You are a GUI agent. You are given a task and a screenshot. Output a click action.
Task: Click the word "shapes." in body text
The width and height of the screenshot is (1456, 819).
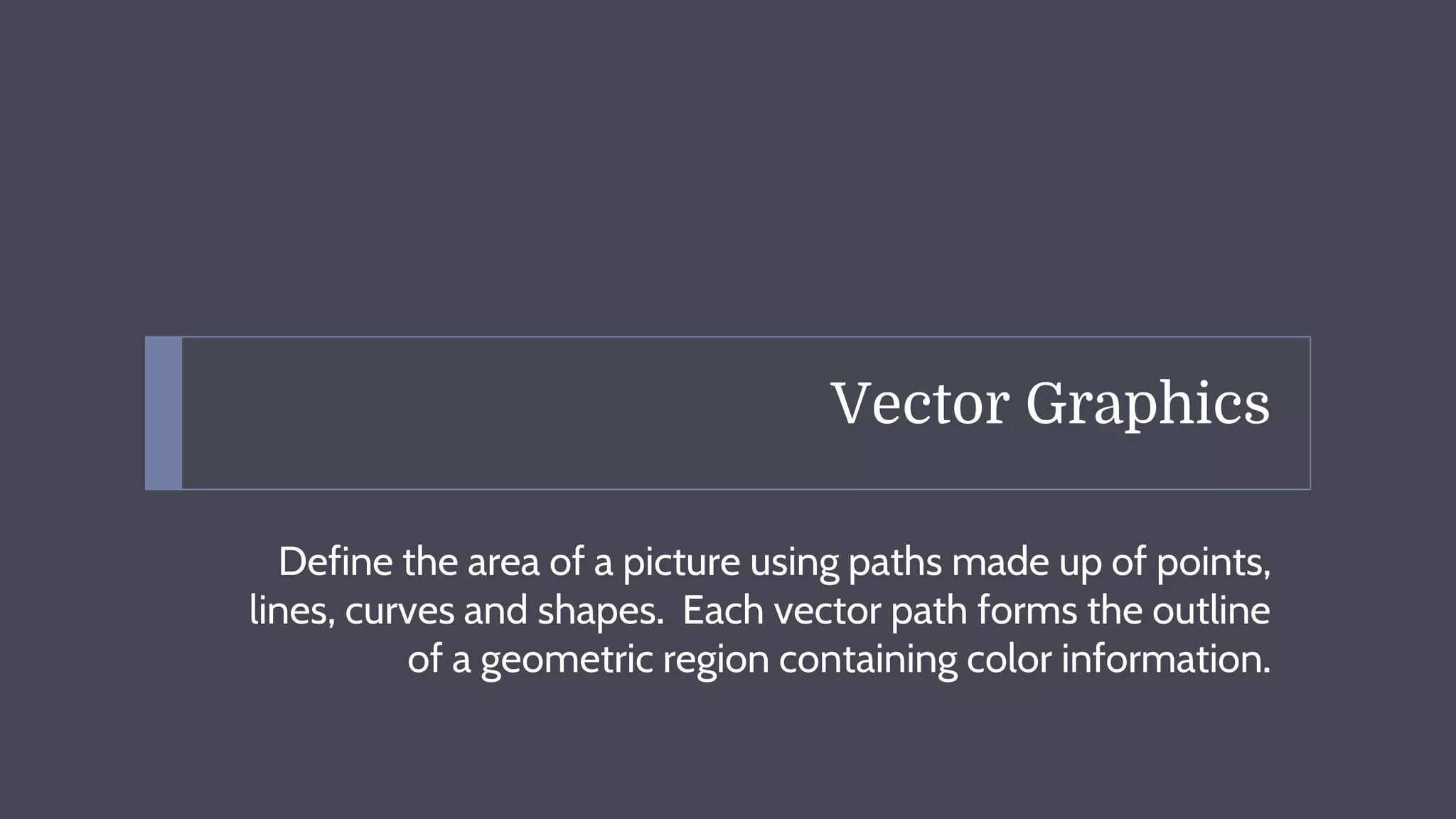pyautogui.click(x=601, y=612)
